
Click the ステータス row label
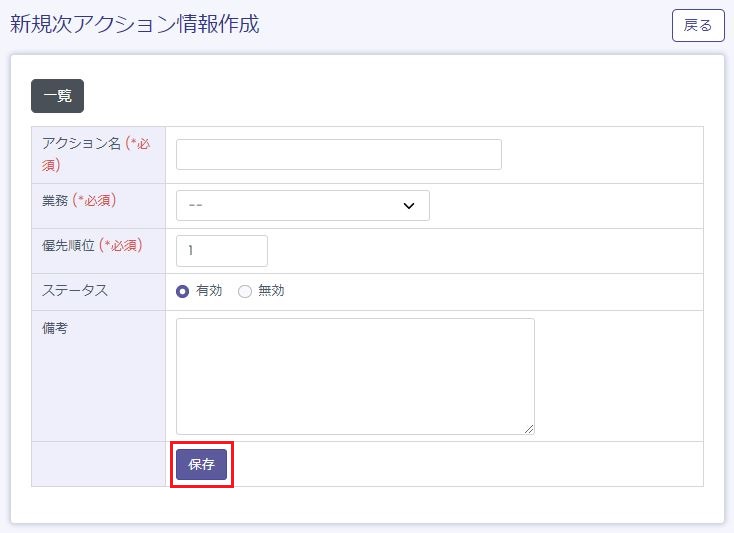(x=75, y=290)
